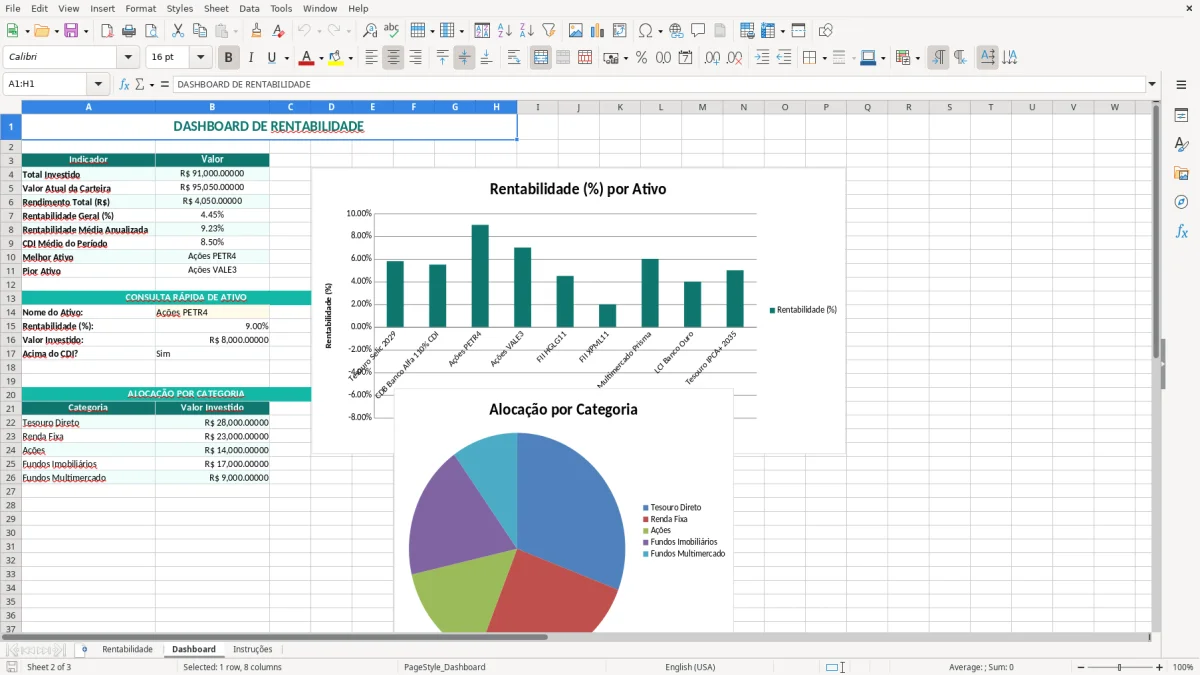The image size is (1200, 675).
Task: Click the Add Decimal Place icon
Action: click(x=712, y=58)
